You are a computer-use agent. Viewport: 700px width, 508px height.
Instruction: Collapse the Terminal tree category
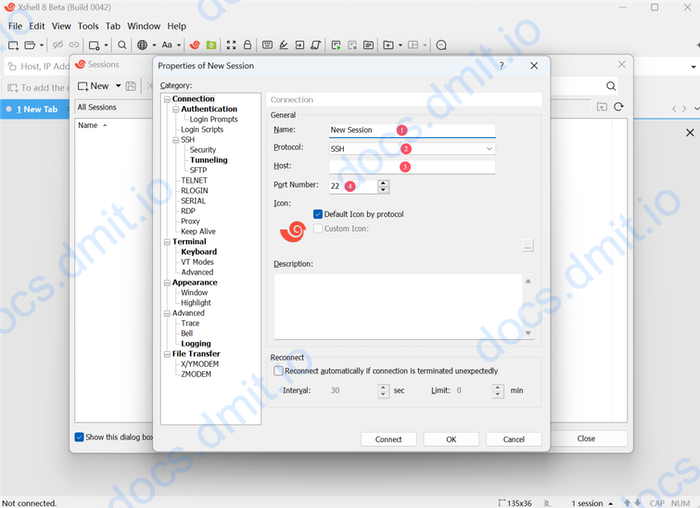coord(166,242)
